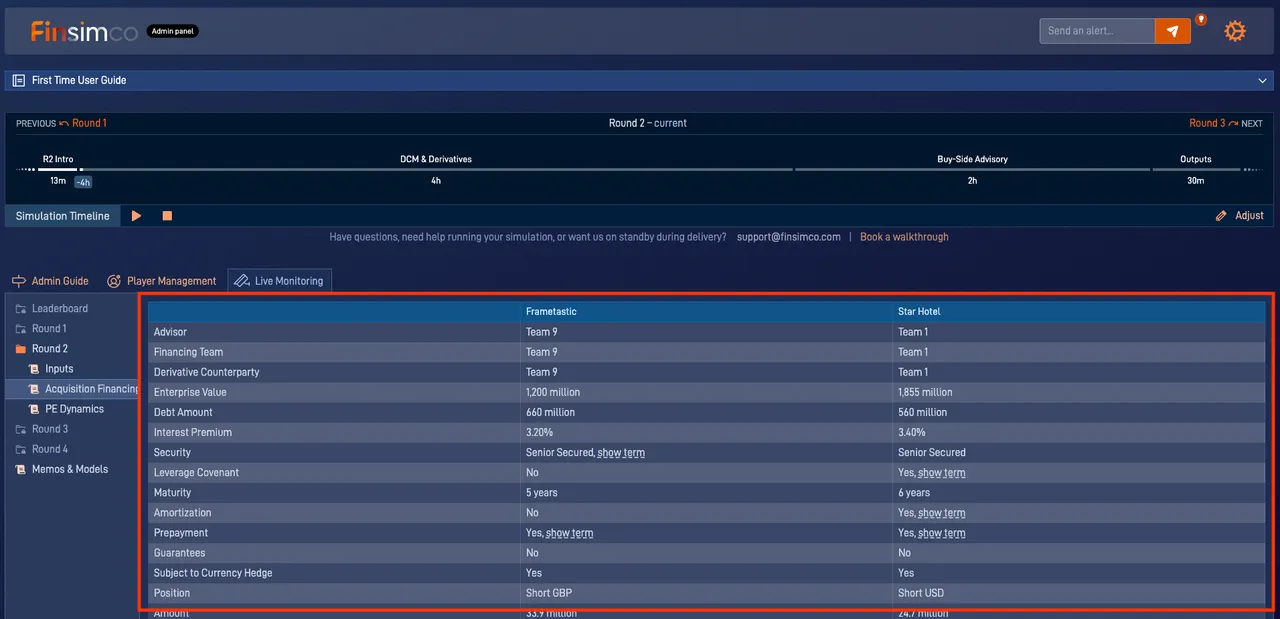Click the '660 million' Debt Amount cell
This screenshot has height=619, width=1280.
(706, 412)
